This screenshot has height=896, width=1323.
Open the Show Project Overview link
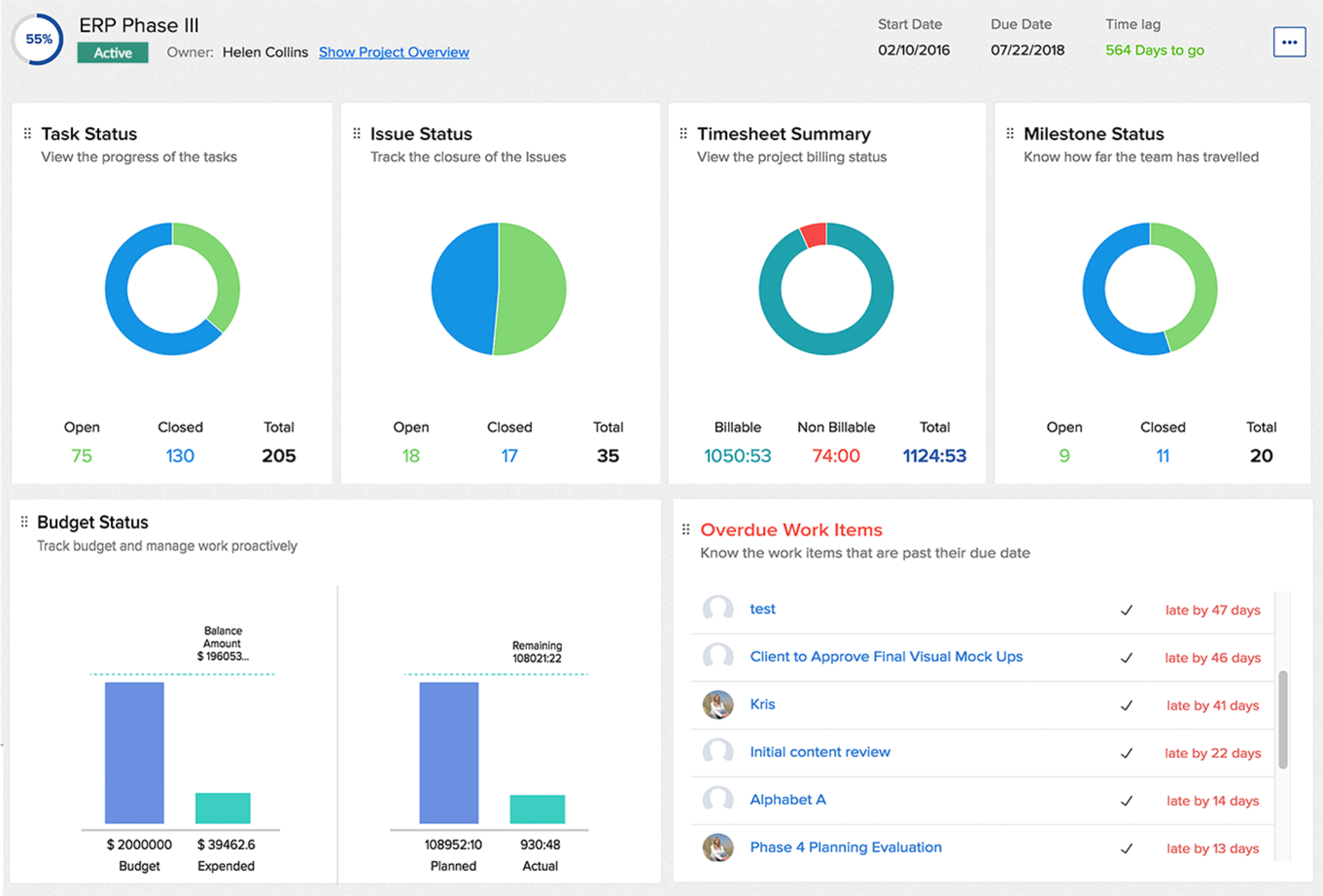393,52
